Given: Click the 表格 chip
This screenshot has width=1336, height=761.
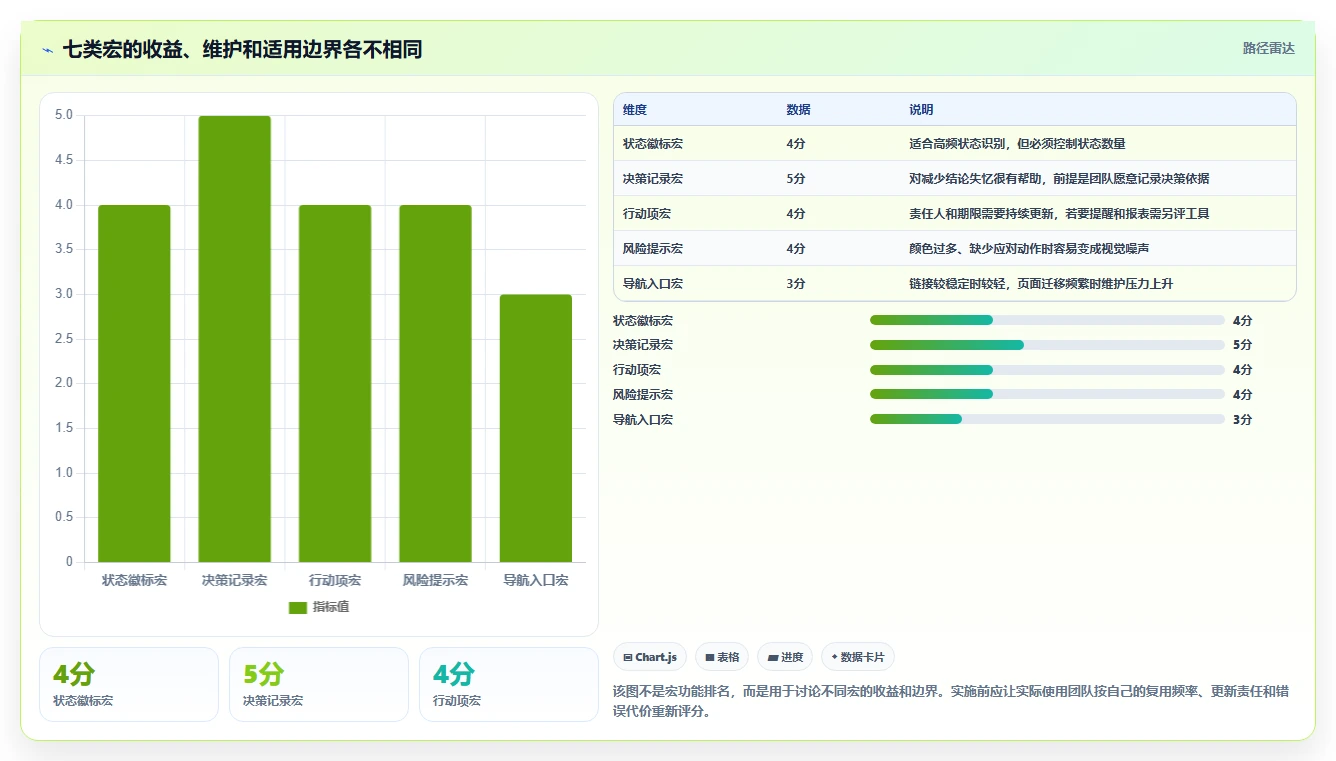Looking at the screenshot, I should [722, 657].
